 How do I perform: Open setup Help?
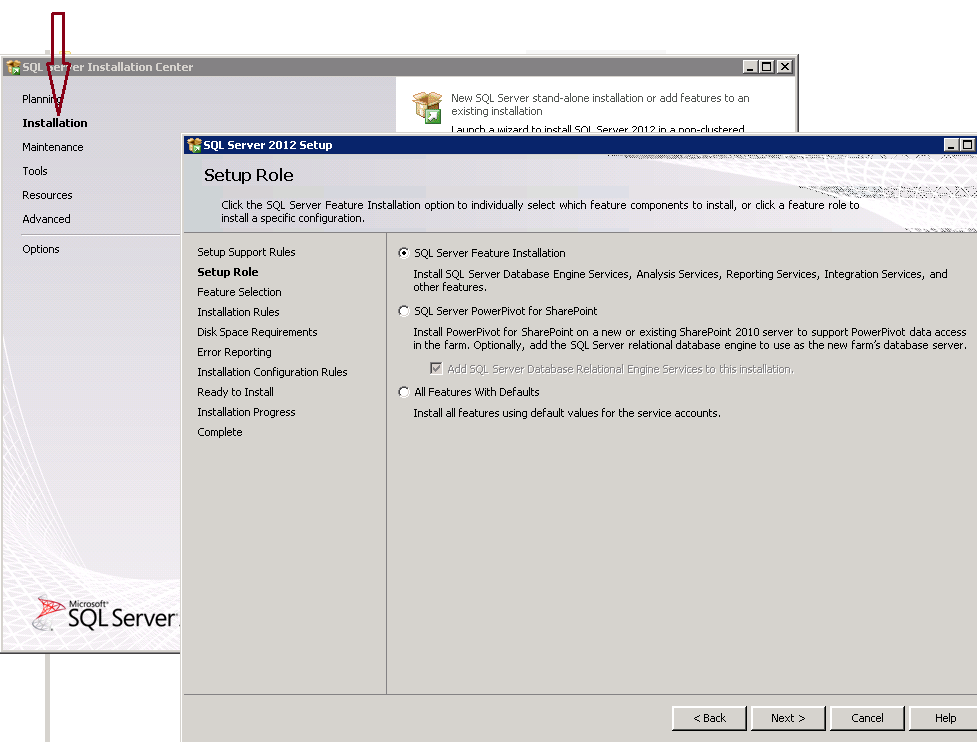pyautogui.click(x=945, y=718)
